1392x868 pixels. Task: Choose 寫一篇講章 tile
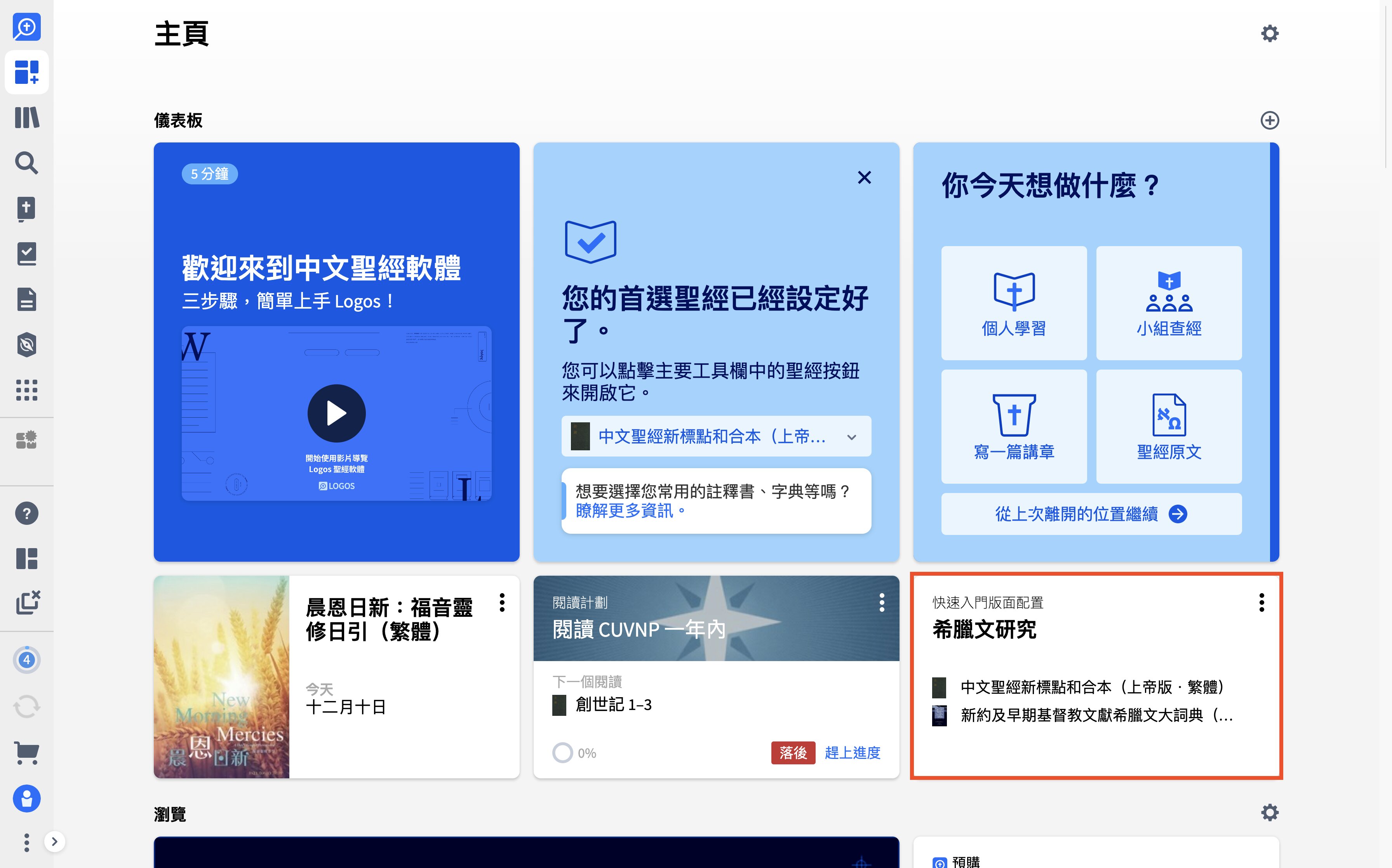[1014, 427]
